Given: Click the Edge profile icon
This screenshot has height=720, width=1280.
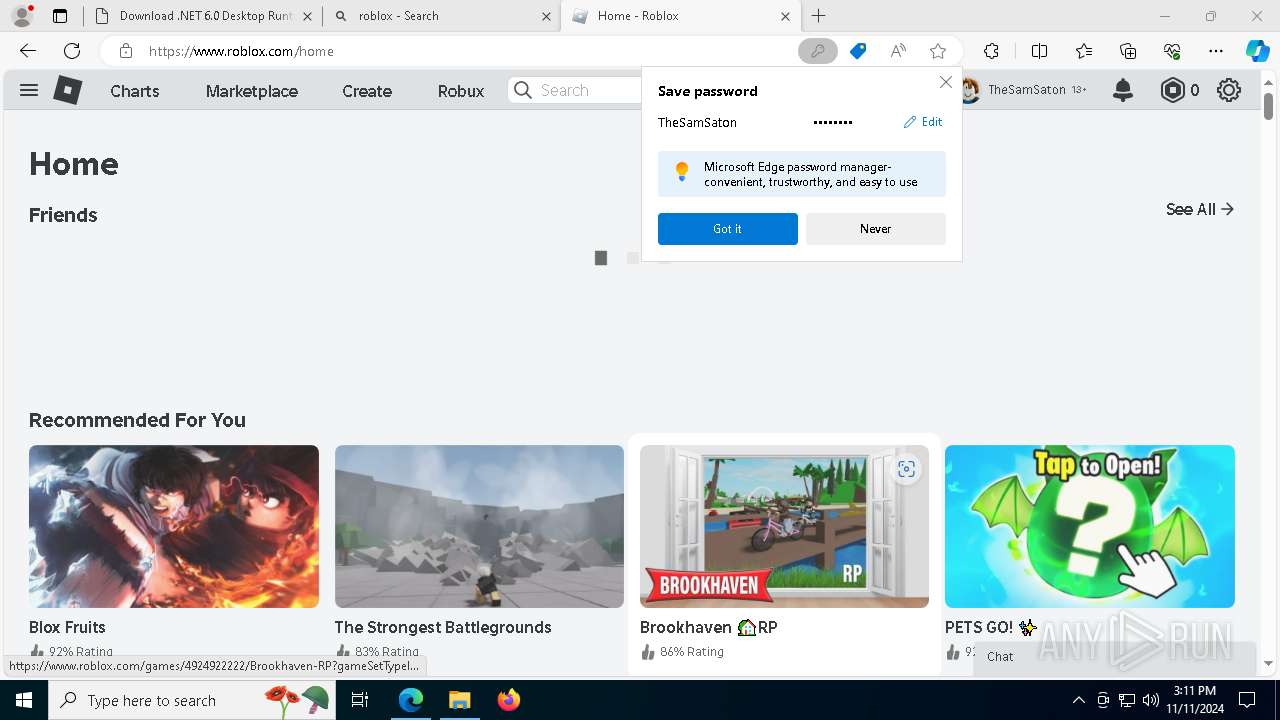Looking at the screenshot, I should [x=23, y=16].
